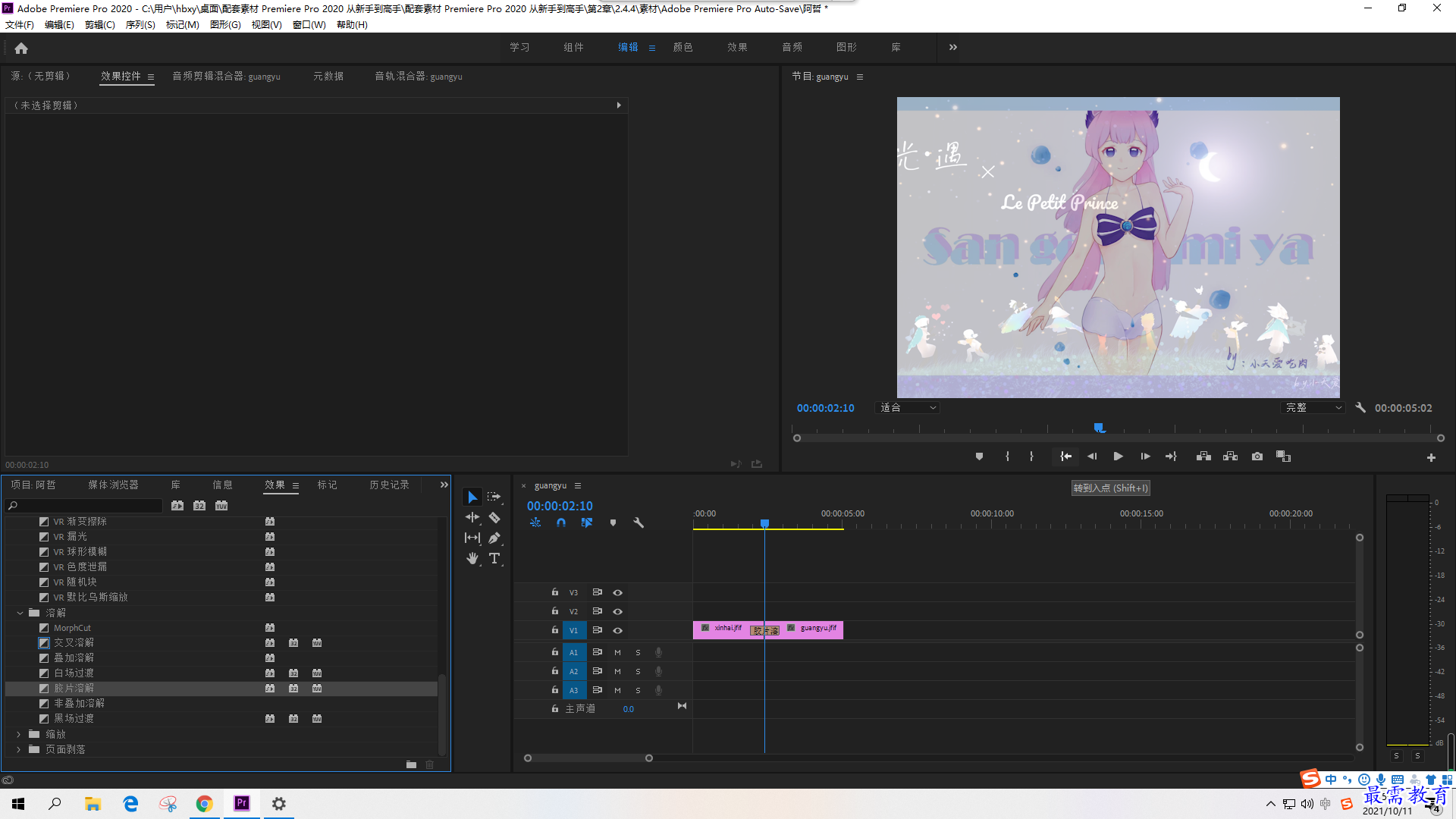Click the xinhai.jfif clip on V1

point(721,629)
